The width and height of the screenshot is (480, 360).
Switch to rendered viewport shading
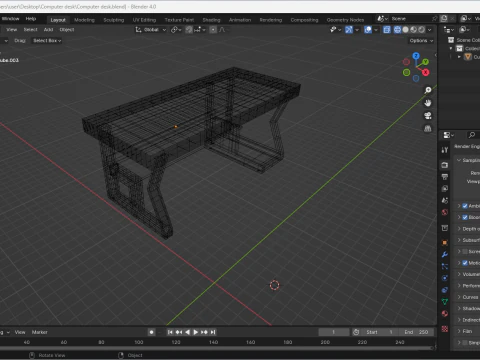click(422, 30)
